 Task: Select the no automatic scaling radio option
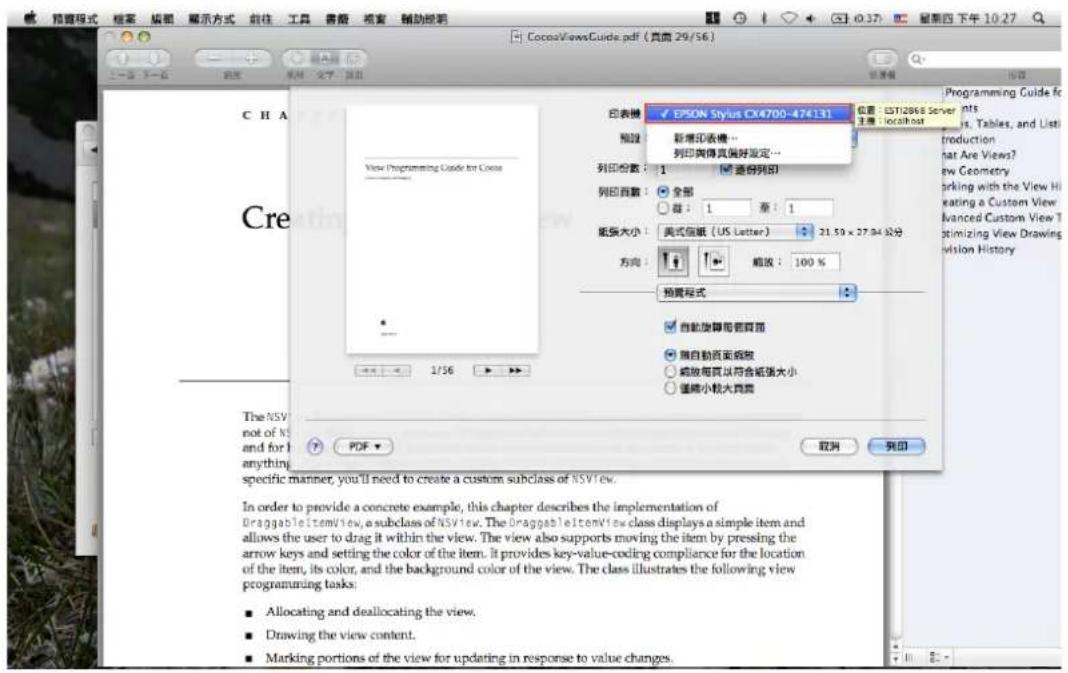coord(670,355)
